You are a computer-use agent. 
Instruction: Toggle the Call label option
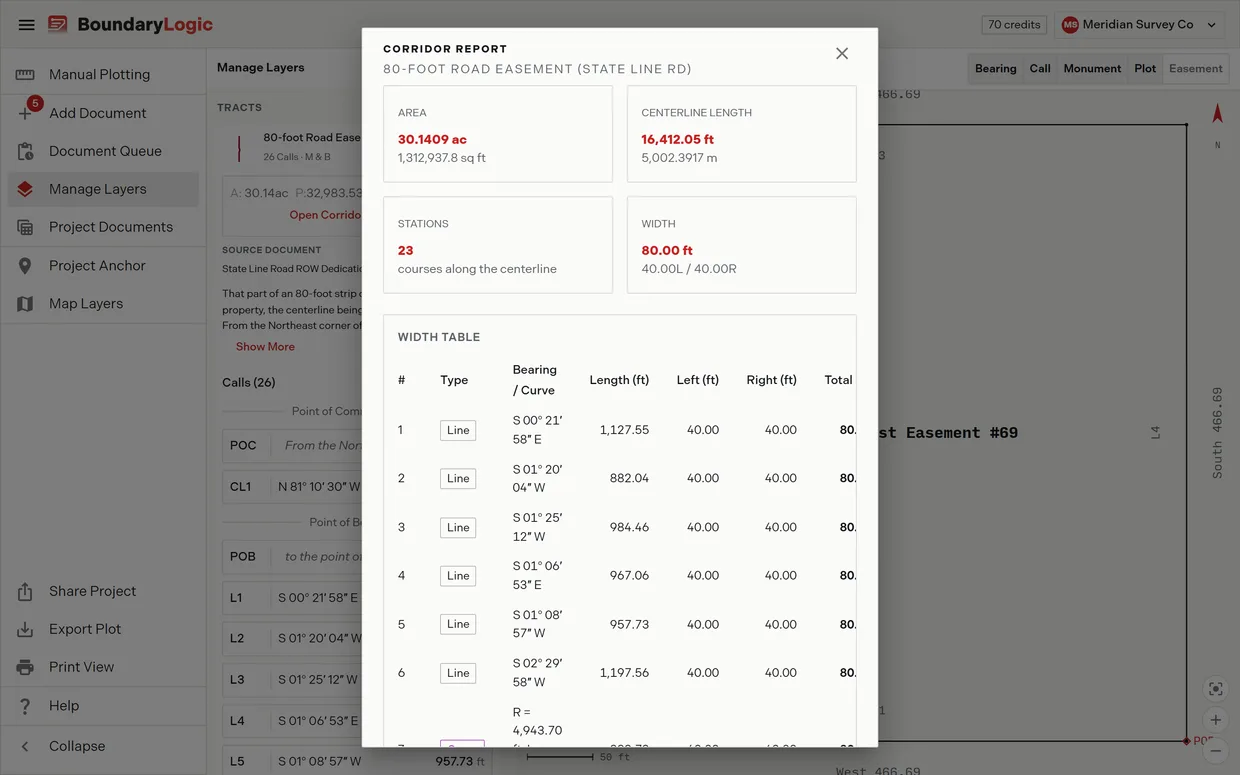1040,69
